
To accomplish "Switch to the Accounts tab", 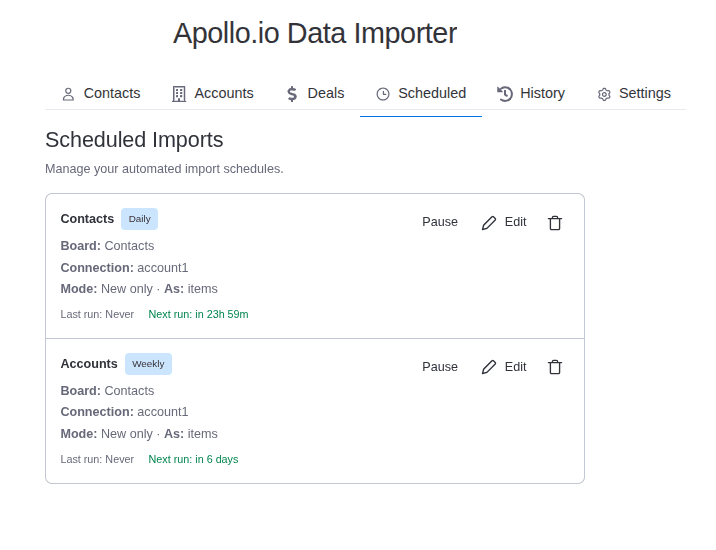I will [212, 94].
